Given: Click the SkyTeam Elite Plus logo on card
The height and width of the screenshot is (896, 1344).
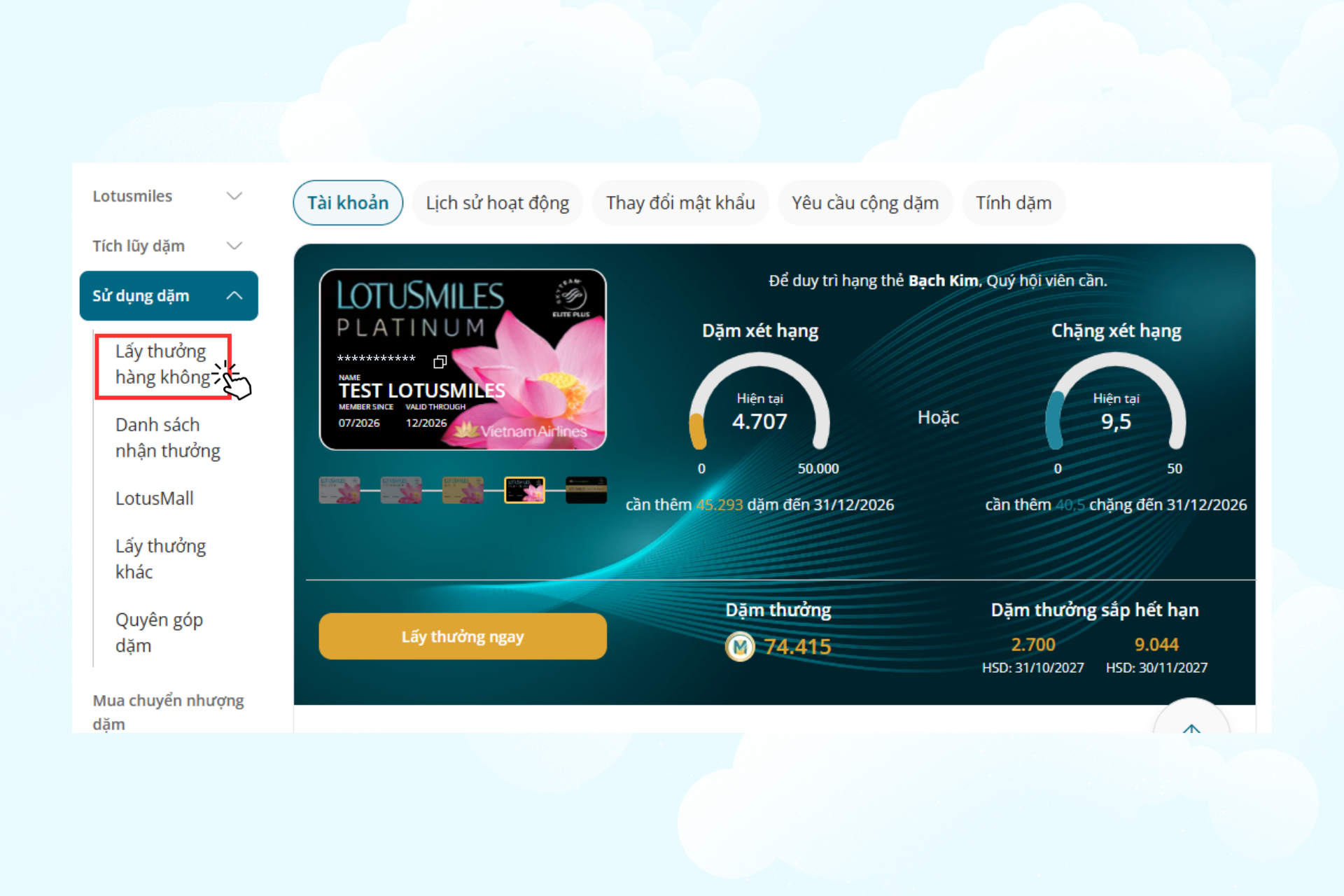Looking at the screenshot, I should 571,297.
